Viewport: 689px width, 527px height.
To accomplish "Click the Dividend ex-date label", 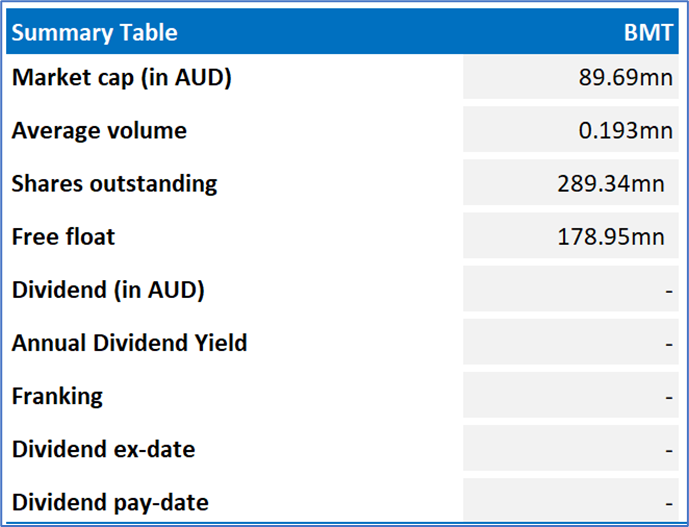I will click(x=103, y=449).
